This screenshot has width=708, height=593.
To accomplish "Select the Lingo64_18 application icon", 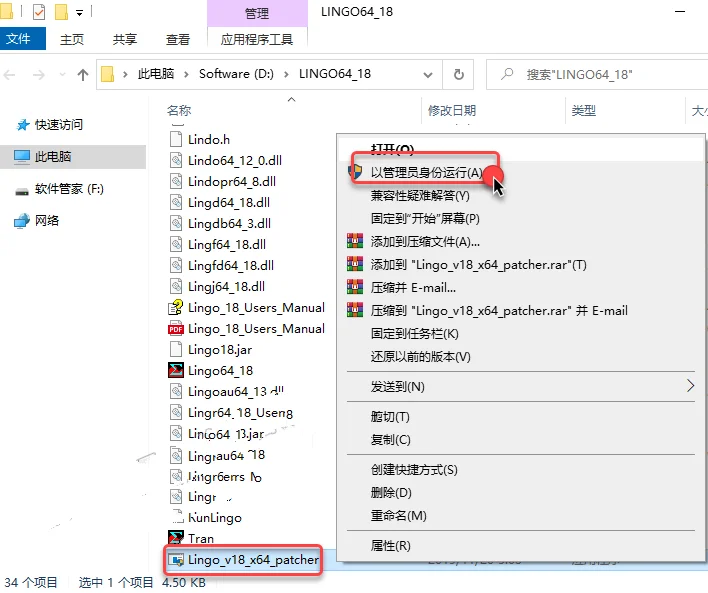I will (x=176, y=370).
